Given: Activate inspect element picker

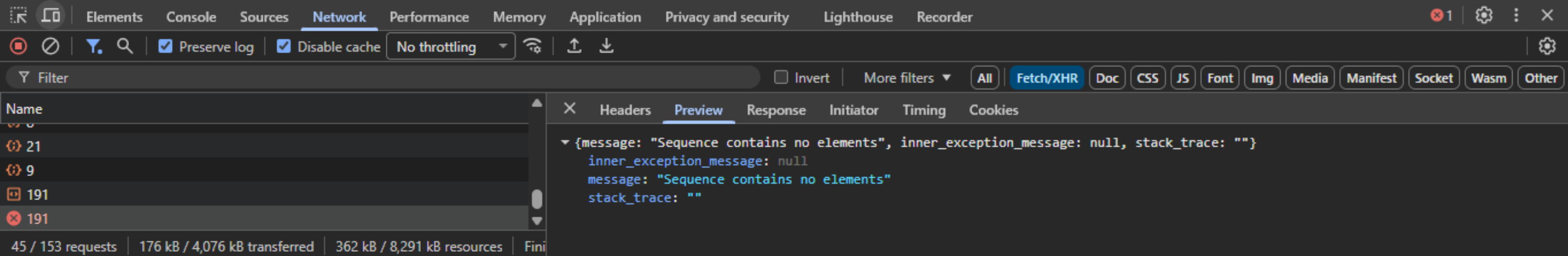Looking at the screenshot, I should coord(18,16).
